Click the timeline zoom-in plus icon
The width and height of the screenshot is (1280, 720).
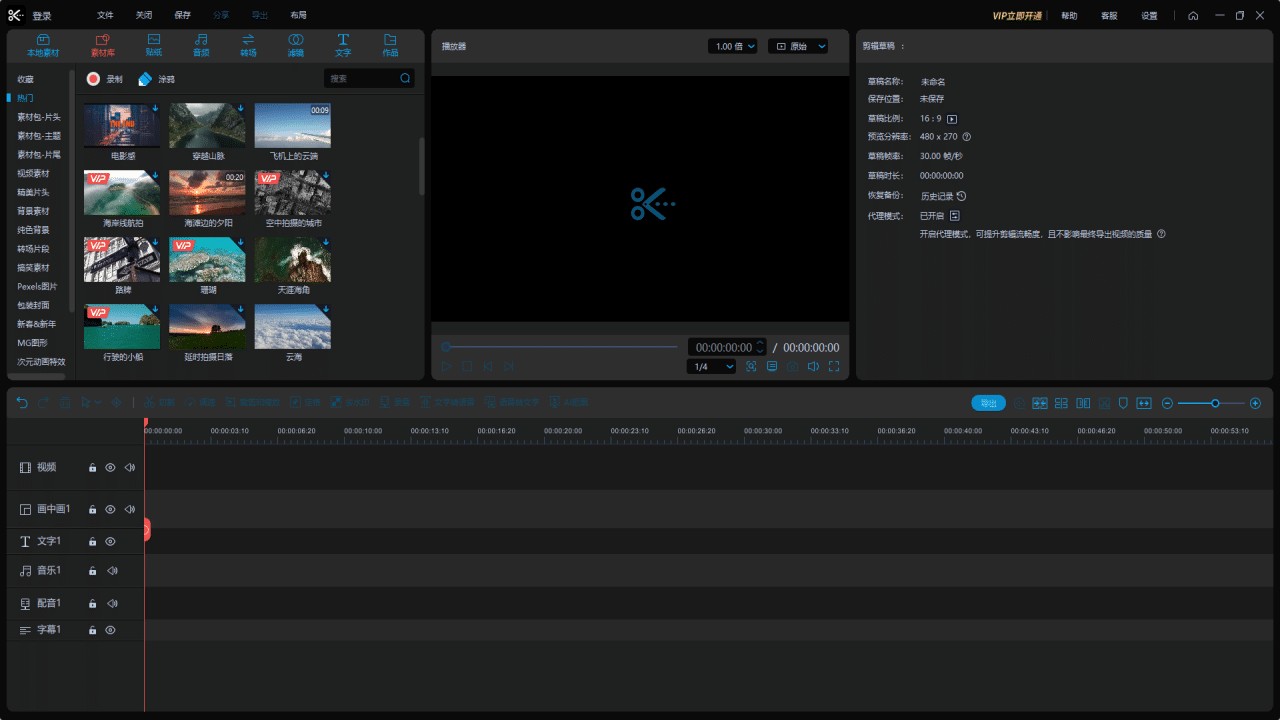(x=1255, y=403)
